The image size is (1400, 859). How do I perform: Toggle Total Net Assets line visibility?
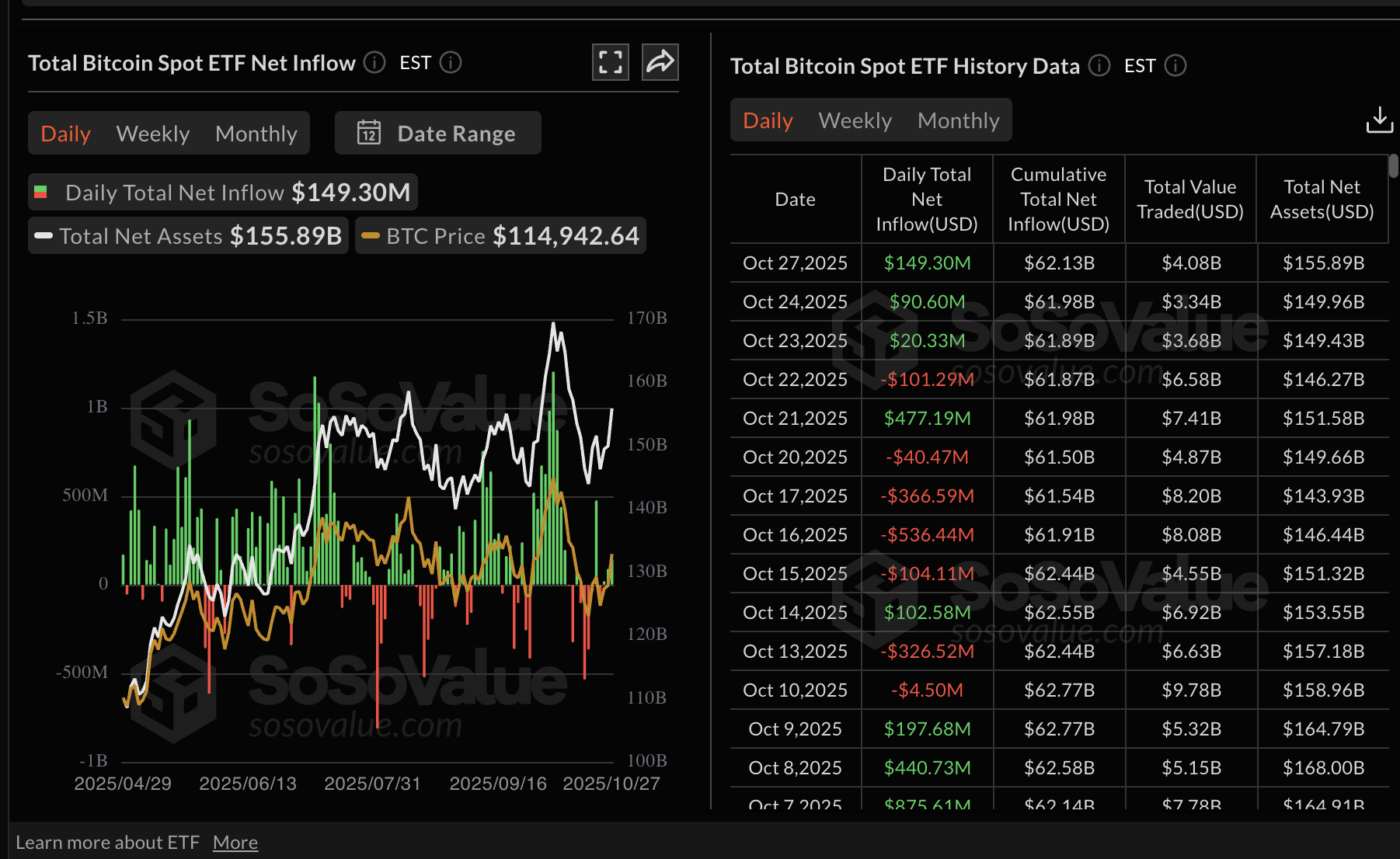pos(188,236)
